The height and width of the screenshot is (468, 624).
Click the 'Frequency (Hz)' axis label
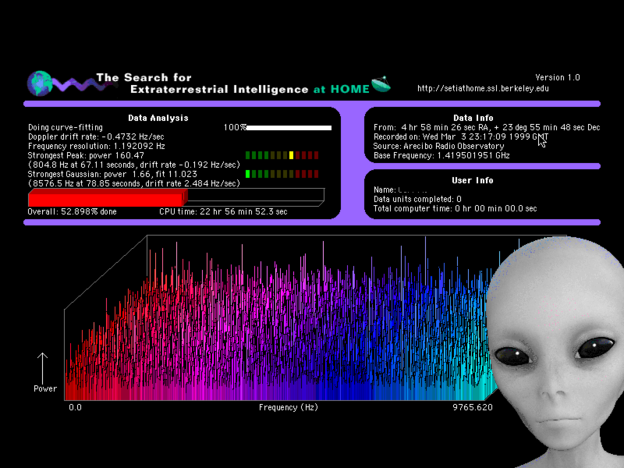289,407
